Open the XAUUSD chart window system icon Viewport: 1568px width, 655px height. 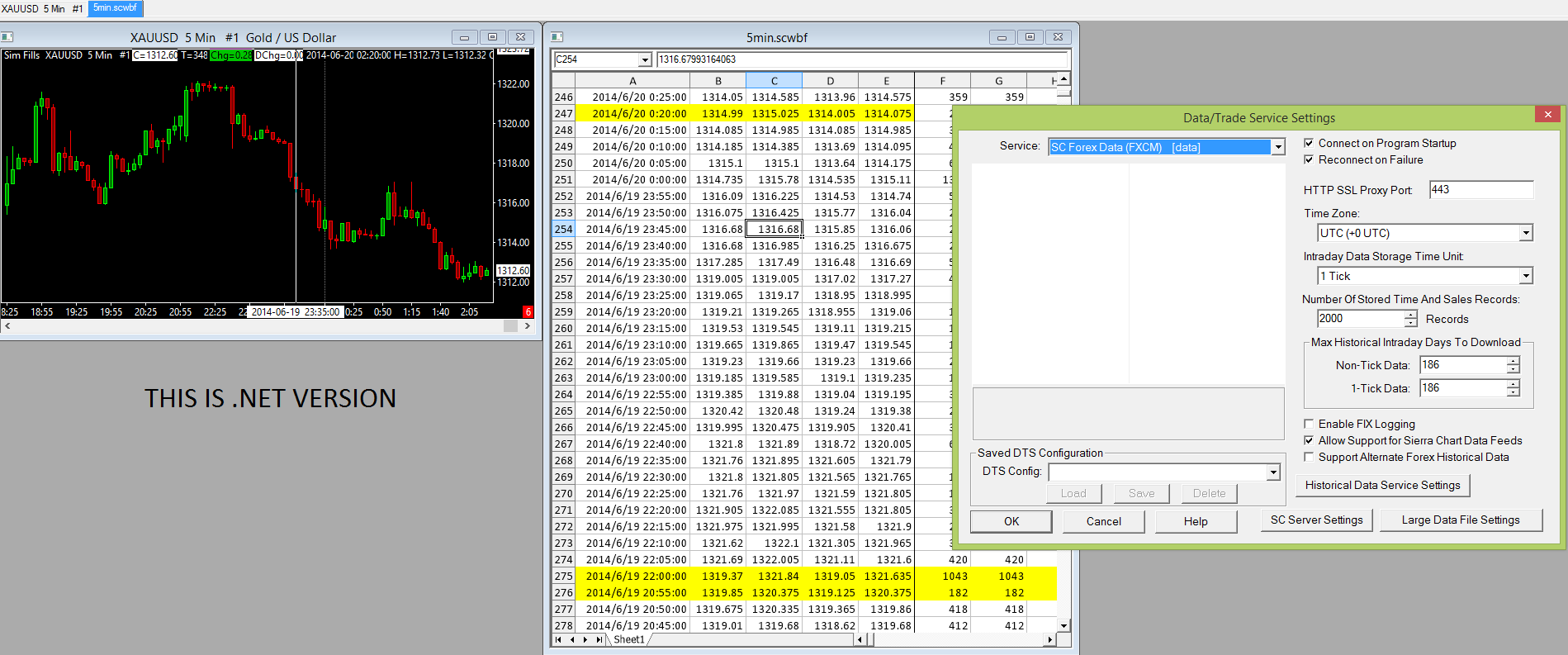click(7, 37)
